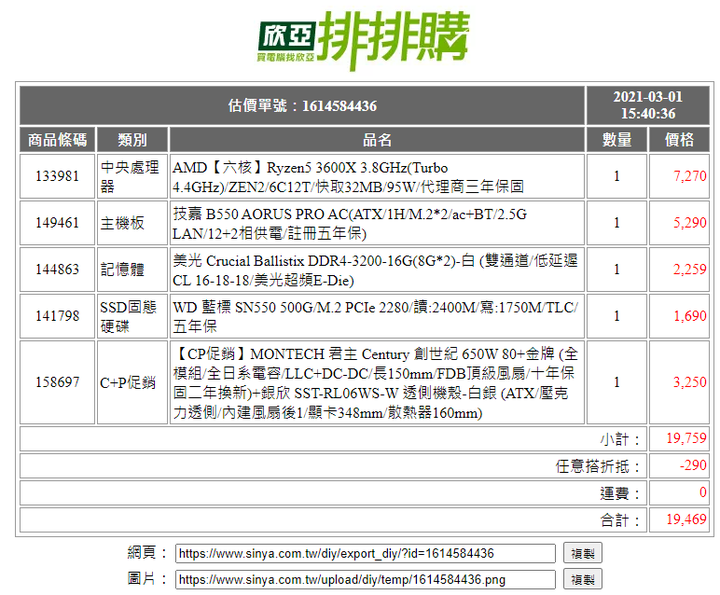Viewport: 720px width, 595px height.
Task: Select the 美光 Crucial Ballistix DDR4 product name
Action: click(377, 270)
